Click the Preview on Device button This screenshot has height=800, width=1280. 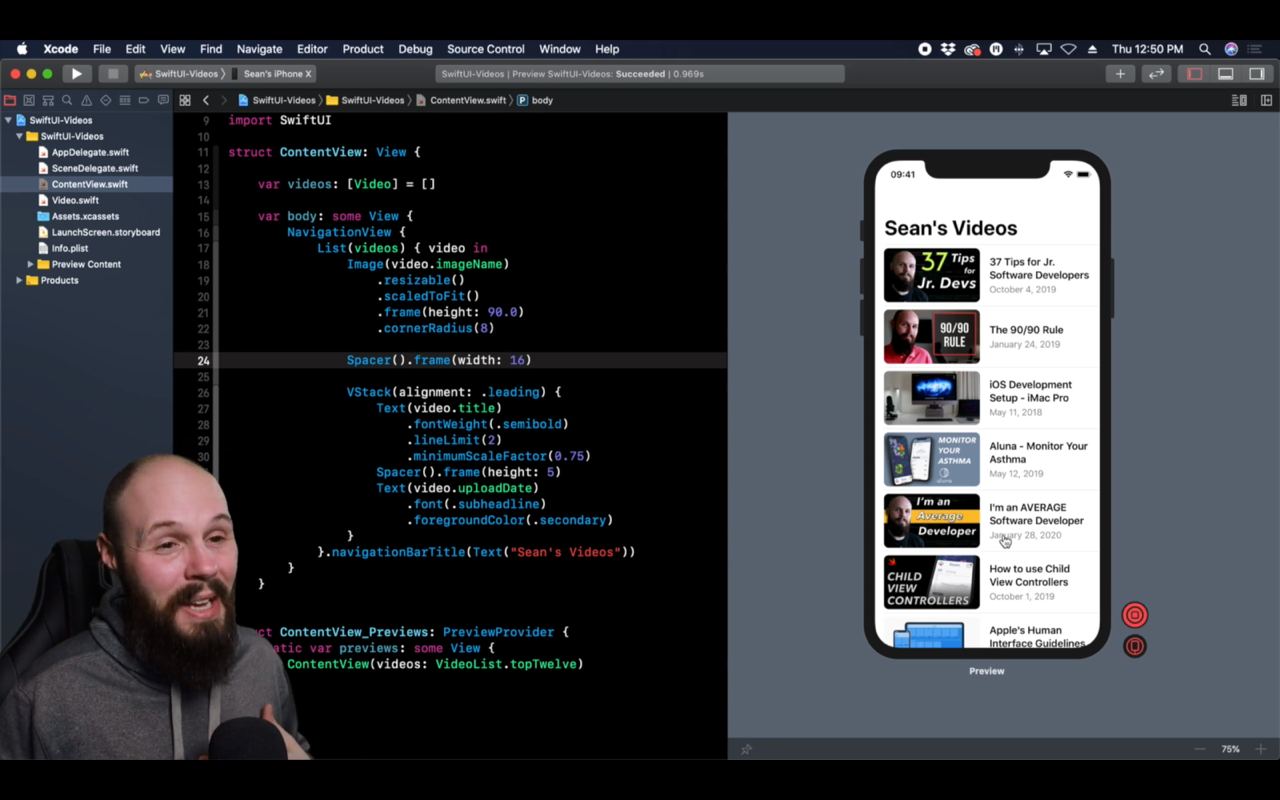click(1134, 646)
